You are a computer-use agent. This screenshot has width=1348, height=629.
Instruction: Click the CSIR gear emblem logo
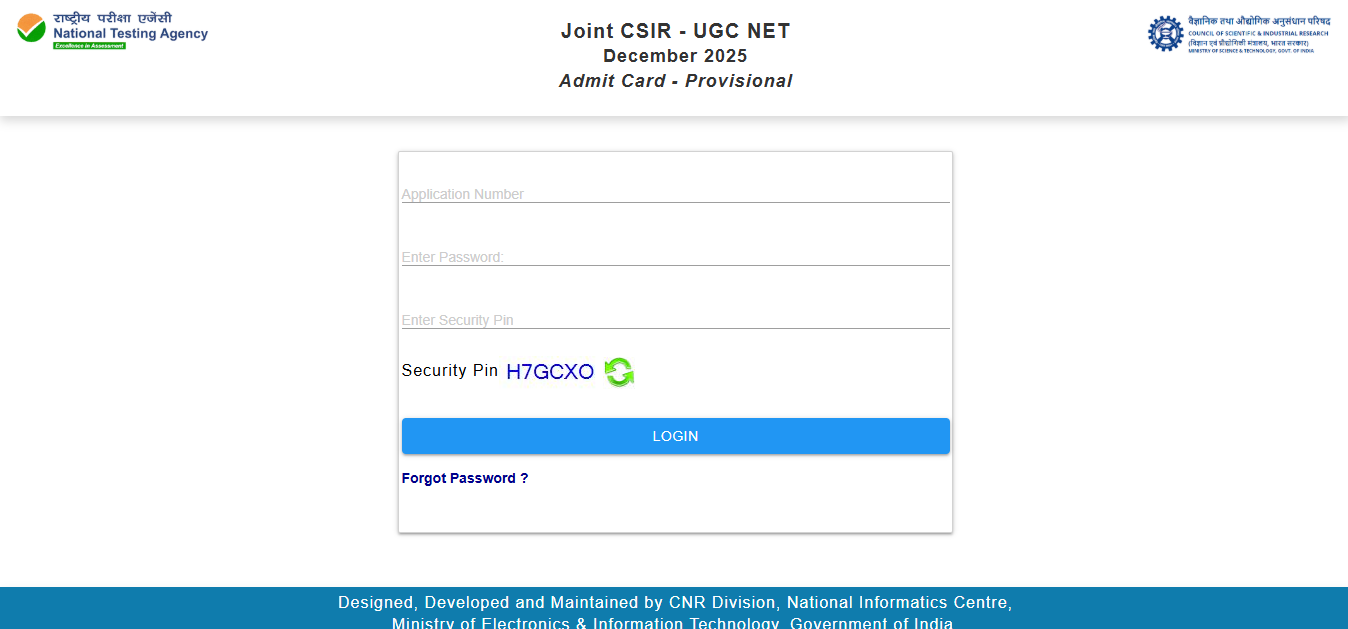pyautogui.click(x=1165, y=33)
